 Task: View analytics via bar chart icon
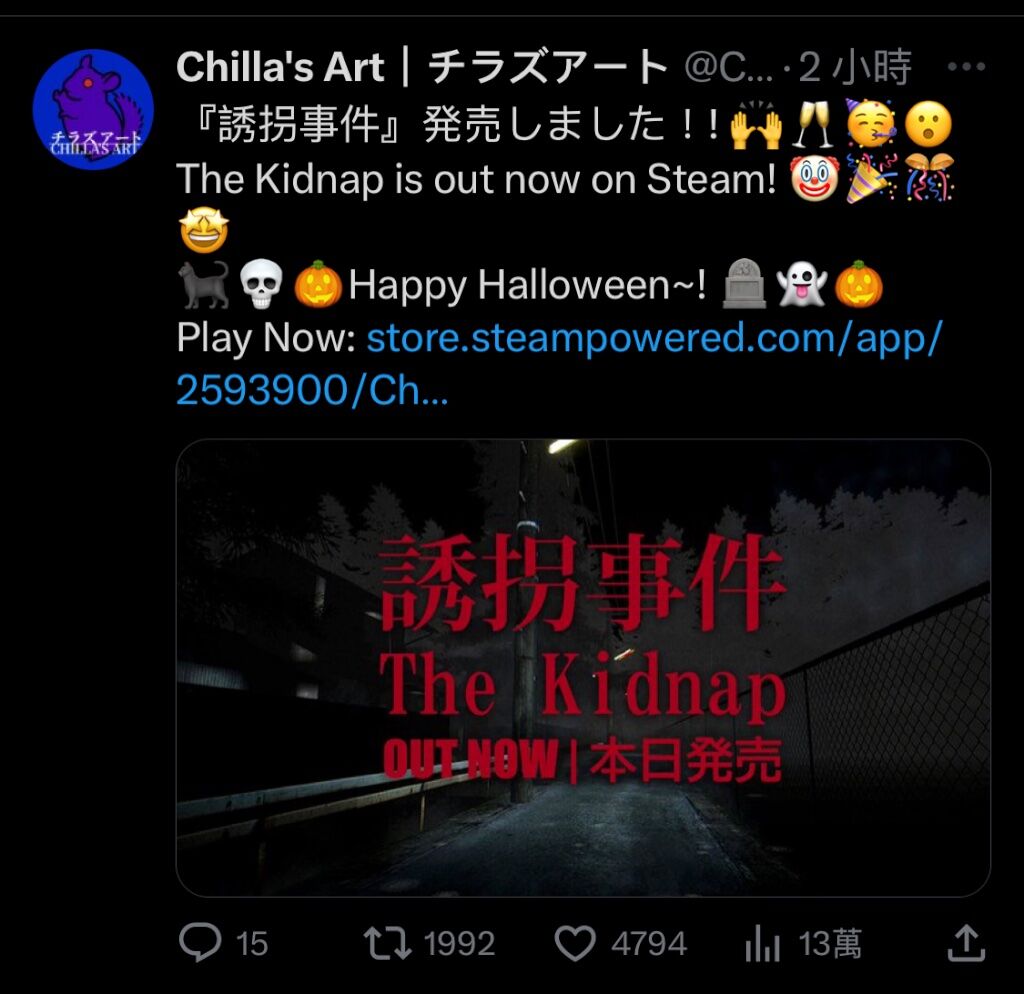(762, 944)
